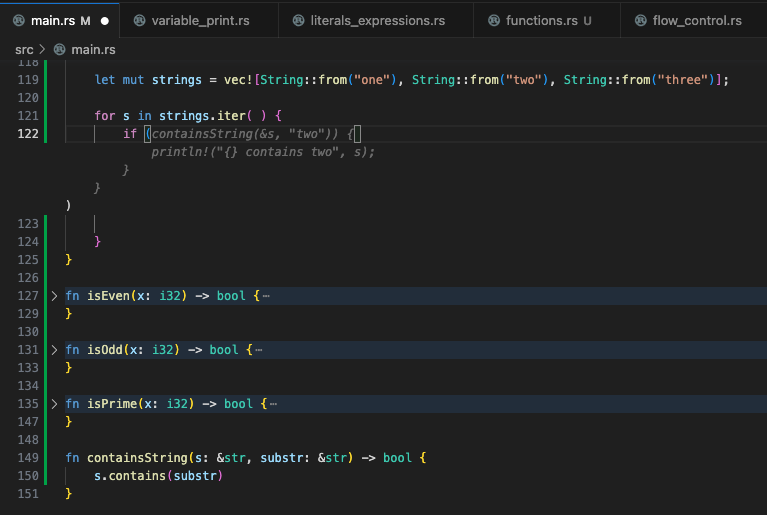This screenshot has width=767, height=515.
Task: Click line number 151
Action: pos(28,494)
